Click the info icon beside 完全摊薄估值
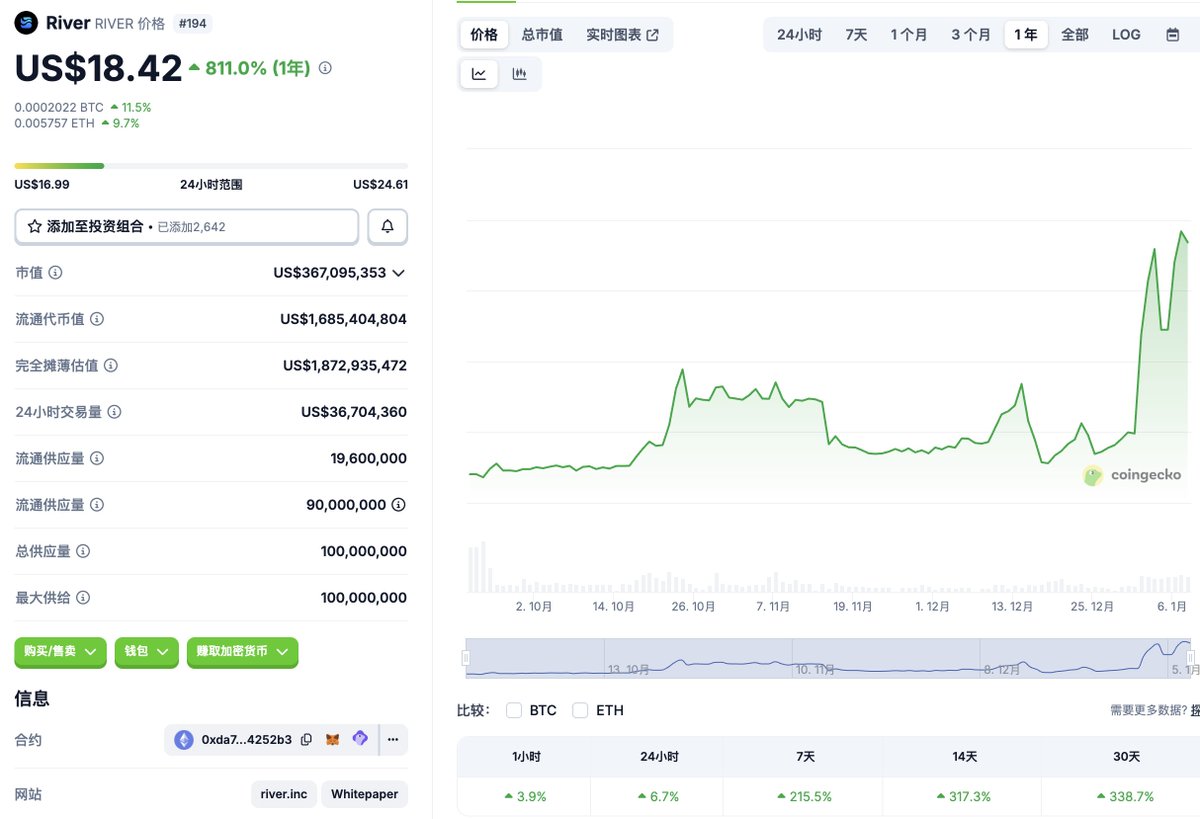This screenshot has height=819, width=1200. (111, 366)
